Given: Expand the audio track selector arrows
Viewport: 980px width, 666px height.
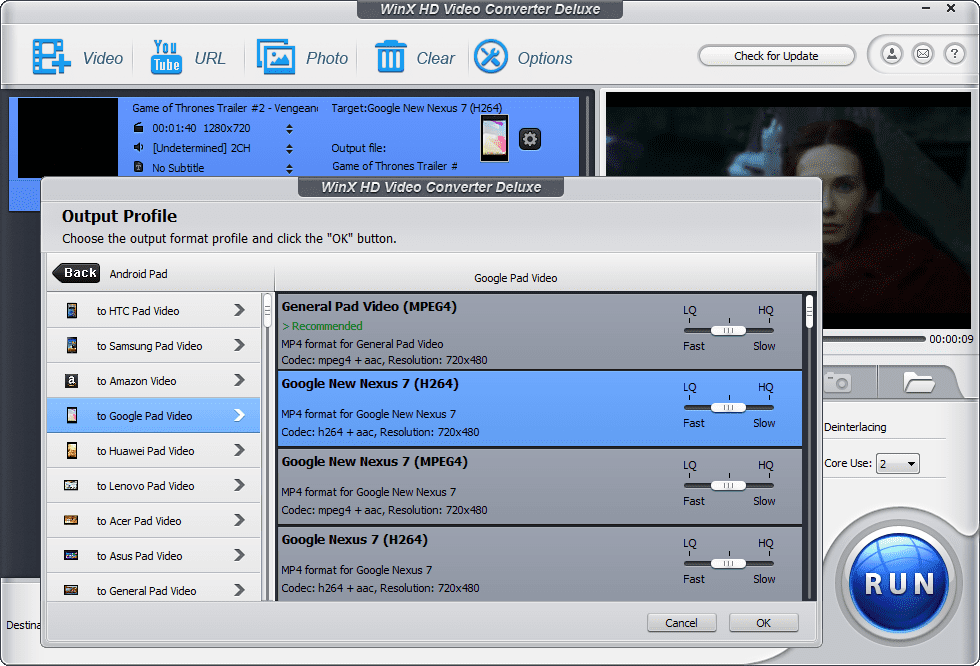Looking at the screenshot, I should click(x=289, y=149).
